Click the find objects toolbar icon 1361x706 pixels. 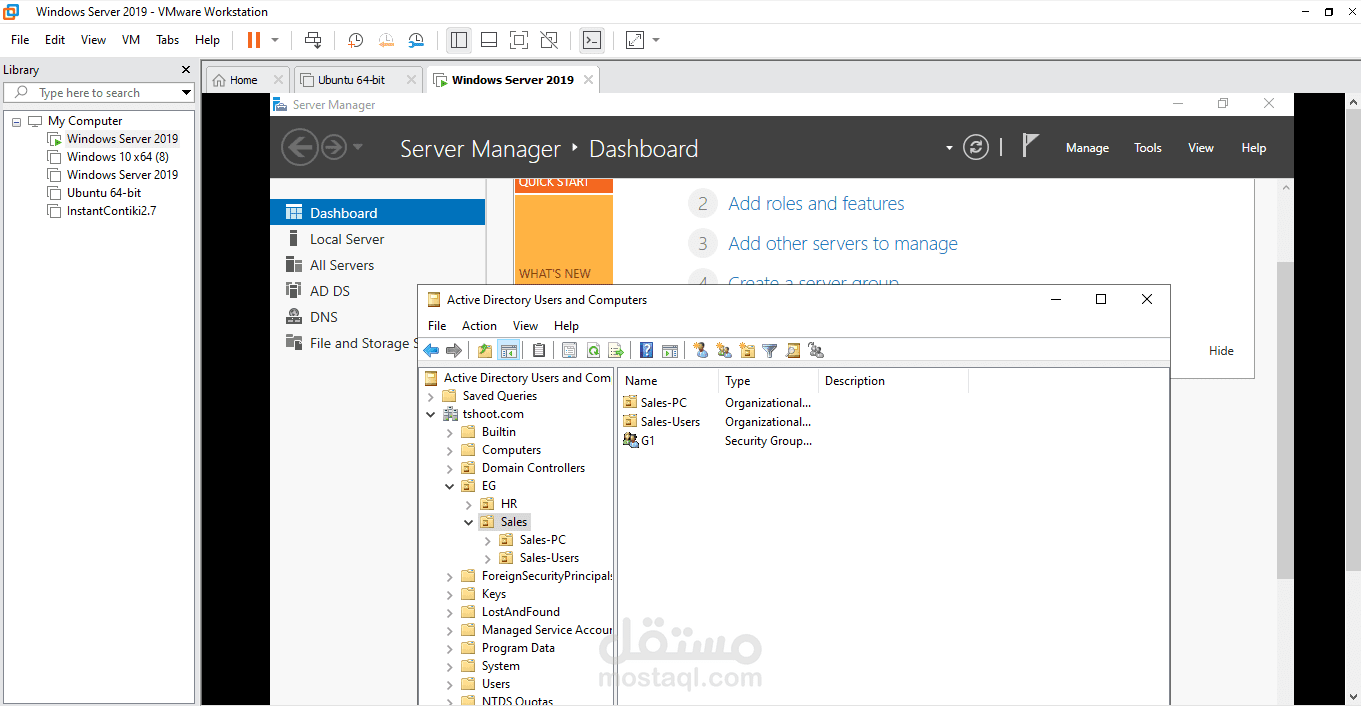[x=793, y=350]
